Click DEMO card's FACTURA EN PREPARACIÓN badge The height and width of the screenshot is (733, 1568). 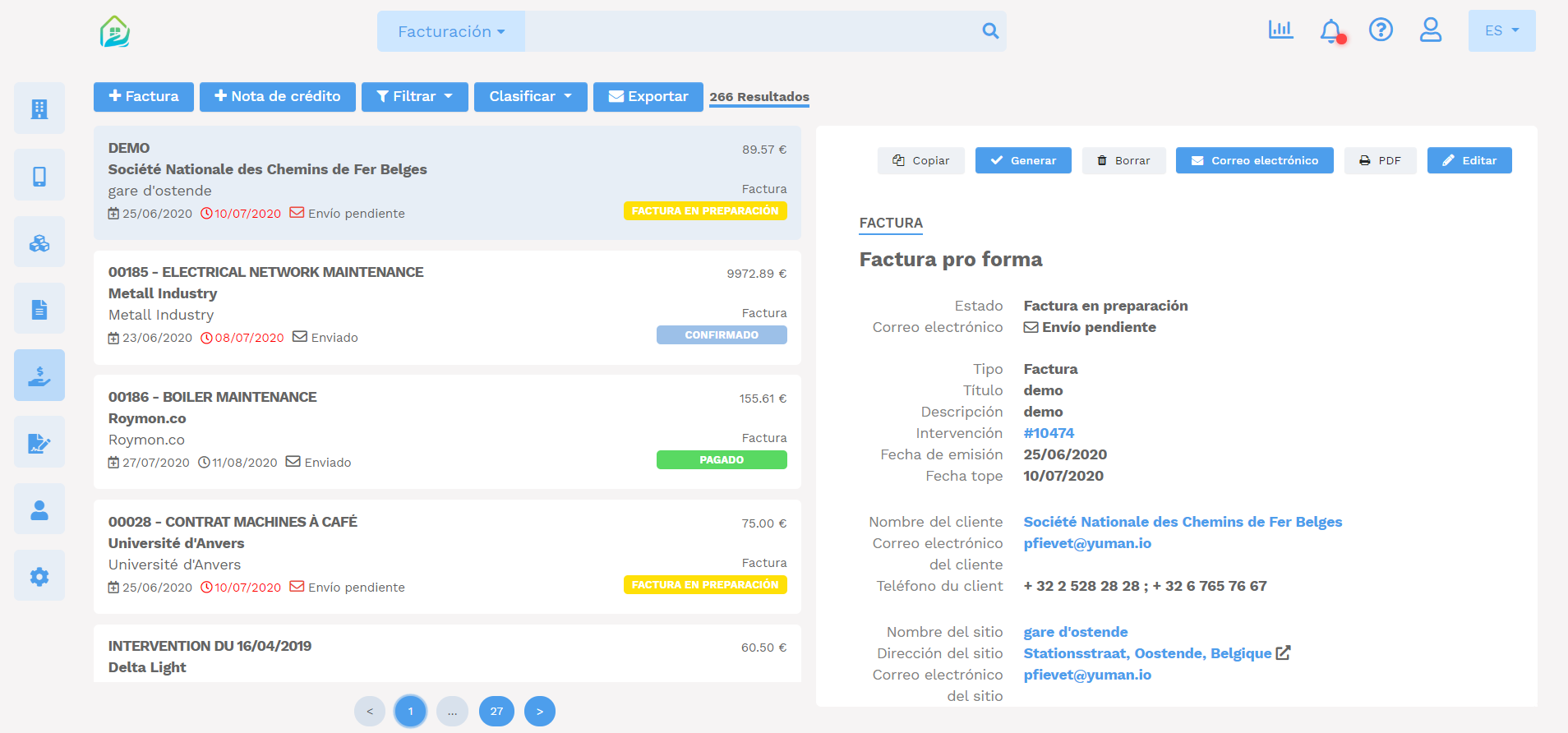[705, 211]
